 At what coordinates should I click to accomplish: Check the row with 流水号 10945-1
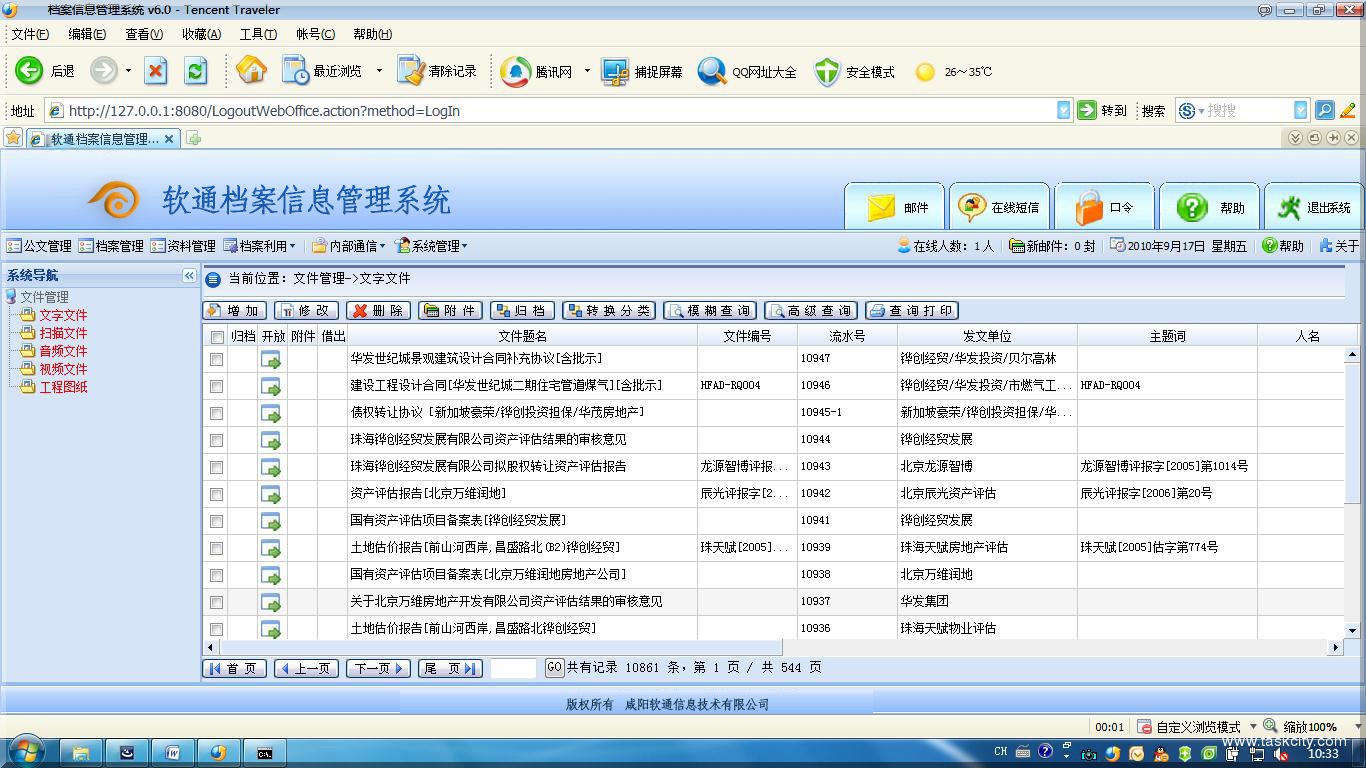[x=216, y=413]
